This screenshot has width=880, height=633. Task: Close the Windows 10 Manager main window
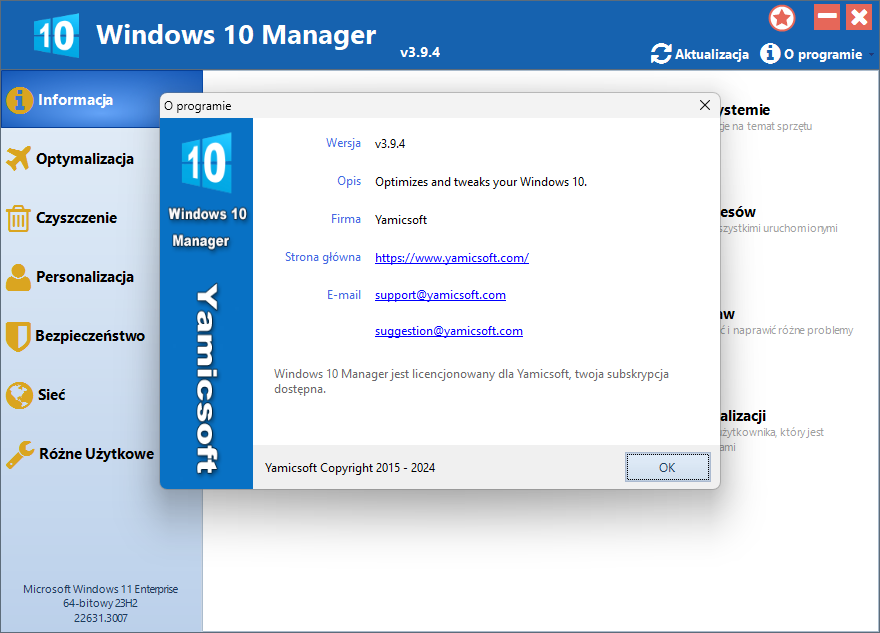859,17
